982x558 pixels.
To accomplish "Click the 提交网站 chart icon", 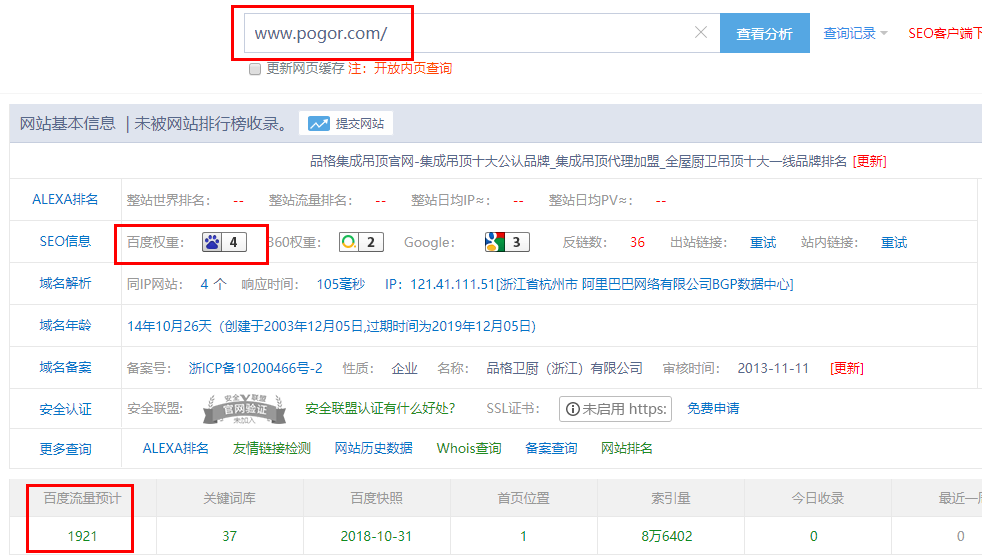I will click(319, 123).
